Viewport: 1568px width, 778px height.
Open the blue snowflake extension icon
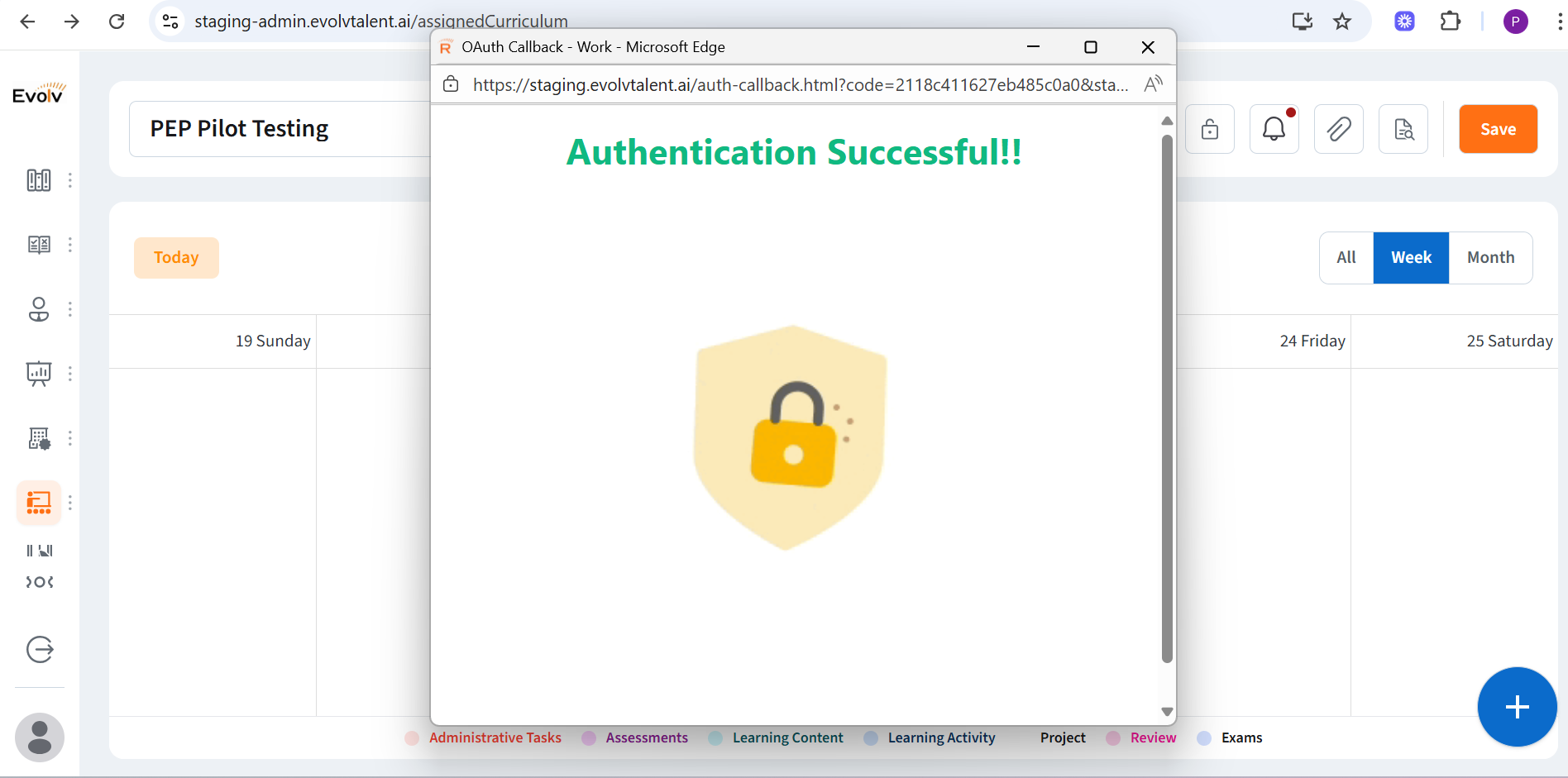tap(1405, 21)
